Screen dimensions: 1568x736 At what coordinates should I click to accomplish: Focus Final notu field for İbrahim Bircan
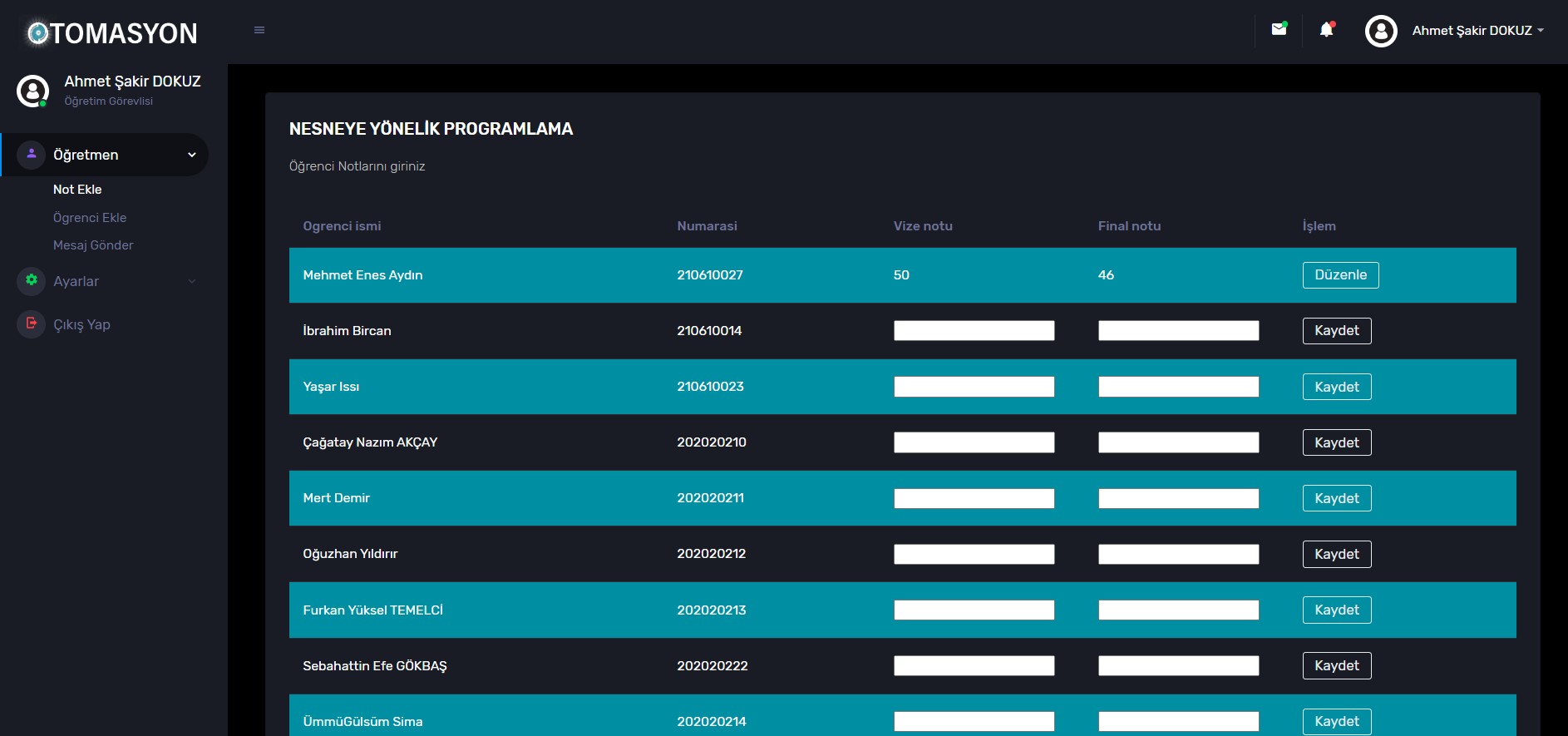pos(1179,331)
